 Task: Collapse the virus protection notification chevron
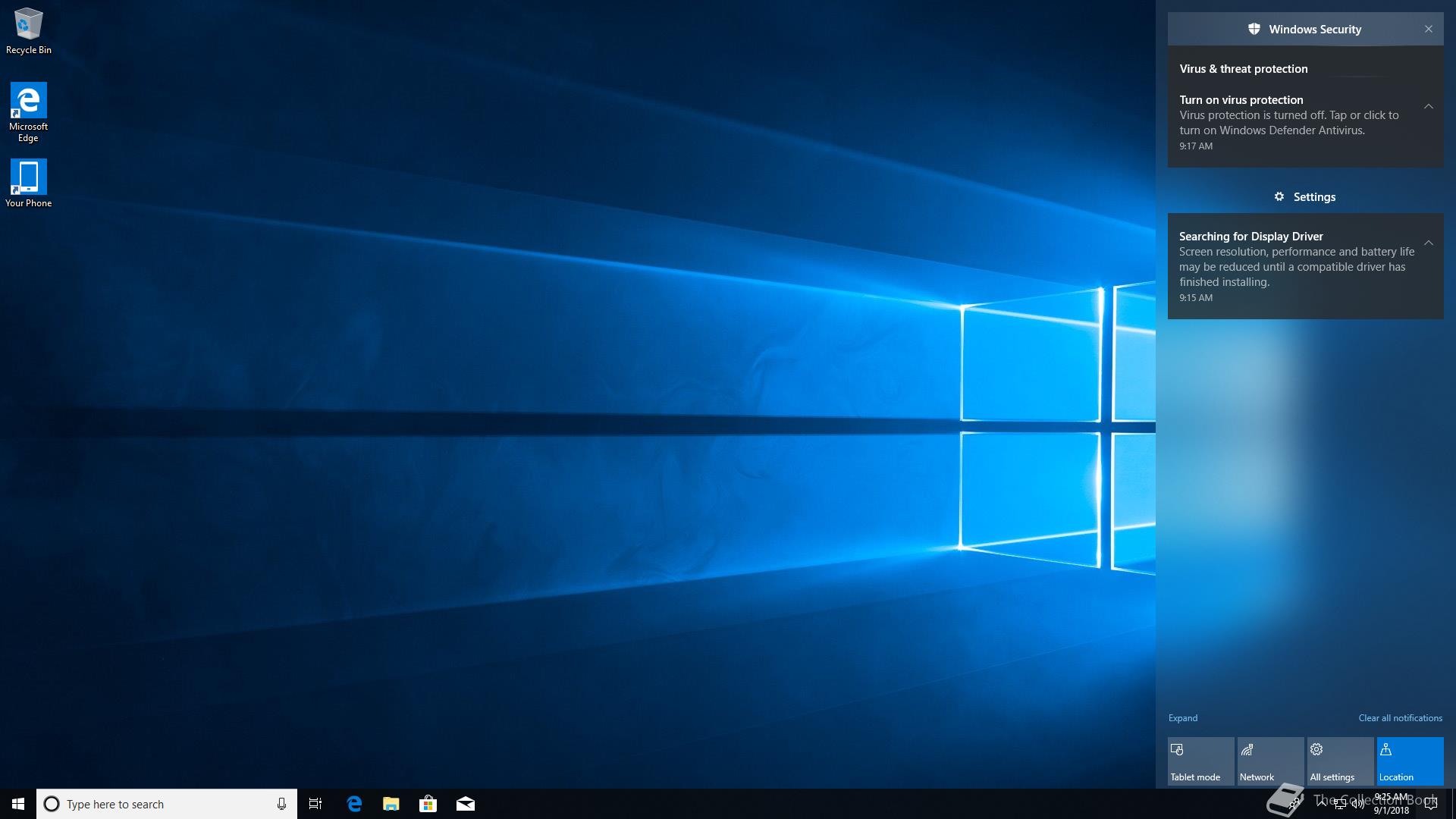click(x=1428, y=106)
